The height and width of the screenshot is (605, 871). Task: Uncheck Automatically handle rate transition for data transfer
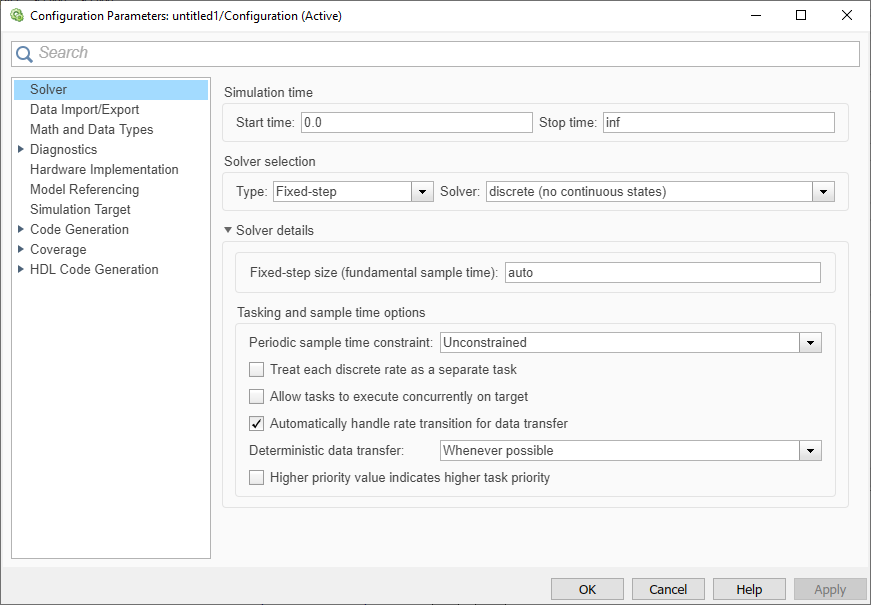pyautogui.click(x=257, y=423)
